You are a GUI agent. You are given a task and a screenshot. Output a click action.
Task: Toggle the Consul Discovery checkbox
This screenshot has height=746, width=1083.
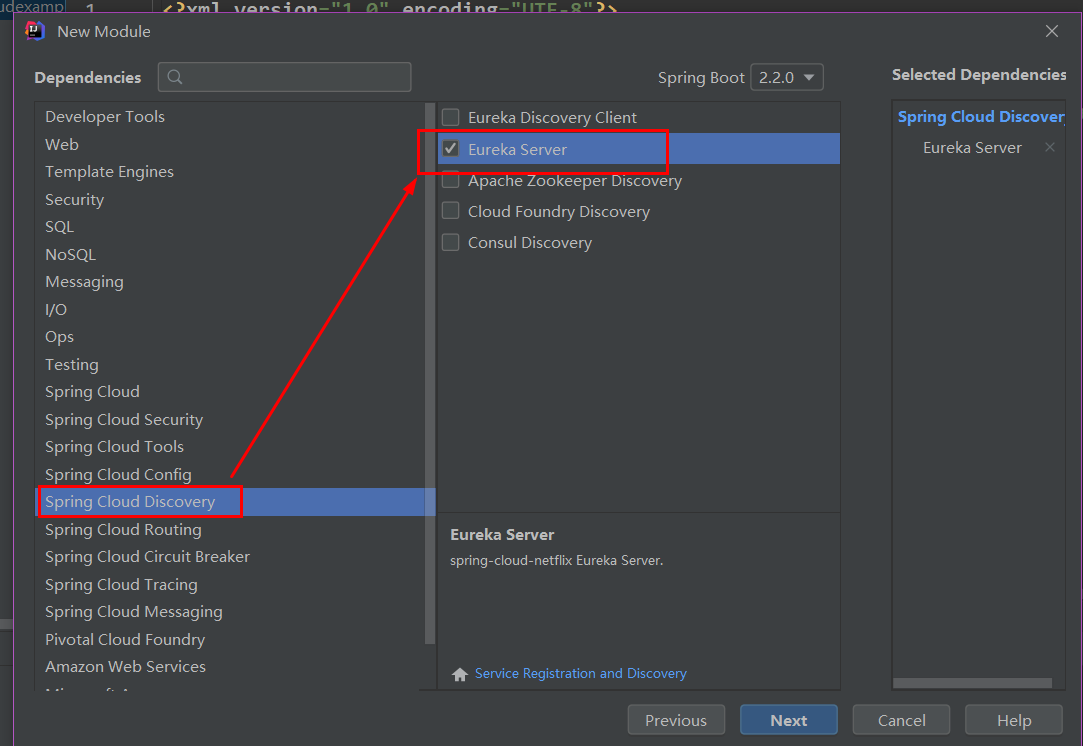pos(450,242)
